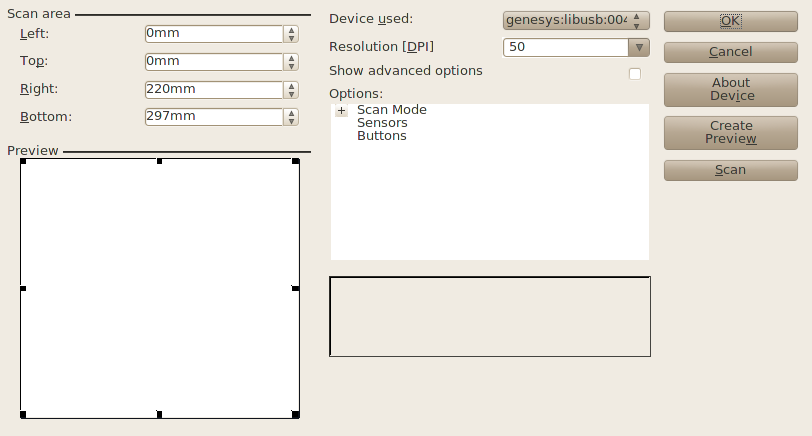Increase the Top value with up arrow

[292, 58]
